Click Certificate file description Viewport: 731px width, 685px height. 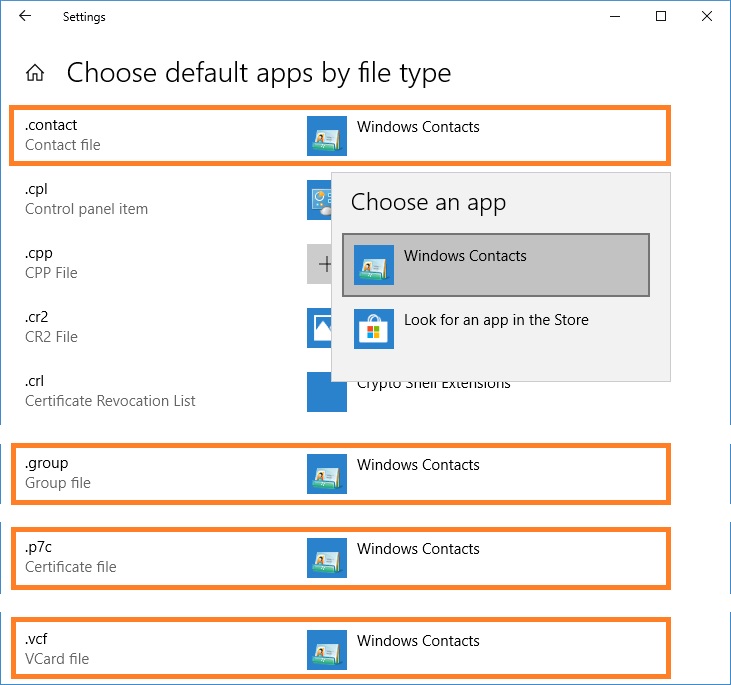click(x=70, y=567)
